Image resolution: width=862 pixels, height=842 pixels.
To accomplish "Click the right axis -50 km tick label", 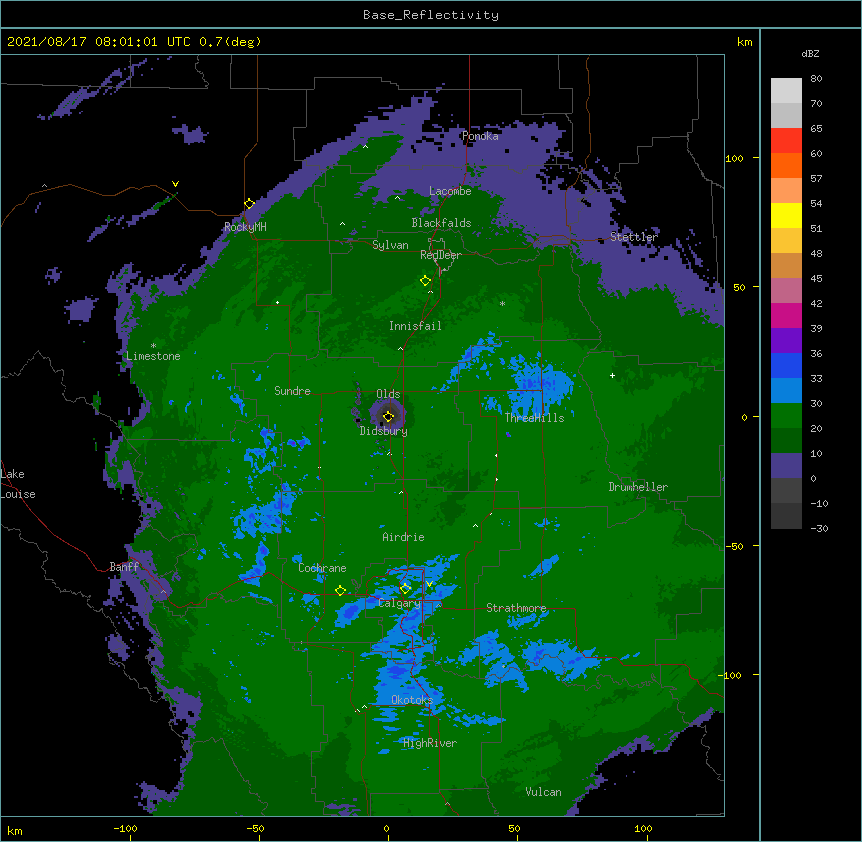I will click(x=734, y=546).
